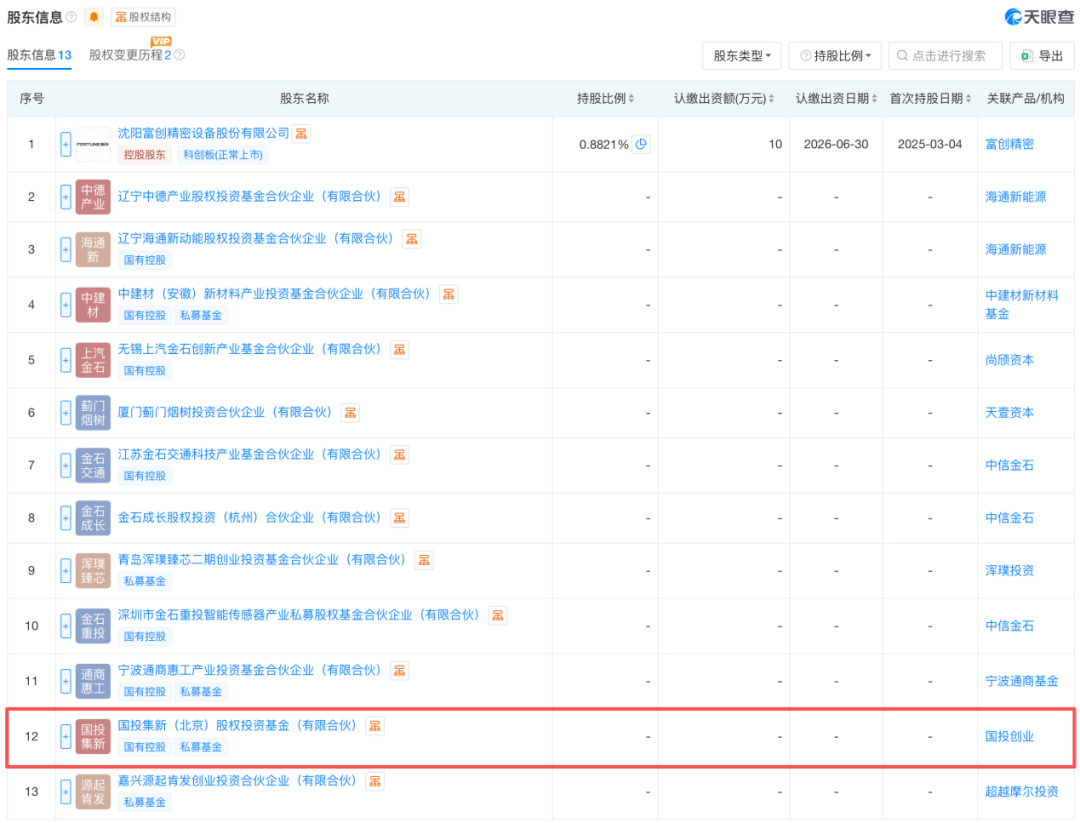This screenshot has width=1080, height=823.
Task: Expand row of 中建材（安徽）新材料产业投资基金
Action: [65, 304]
